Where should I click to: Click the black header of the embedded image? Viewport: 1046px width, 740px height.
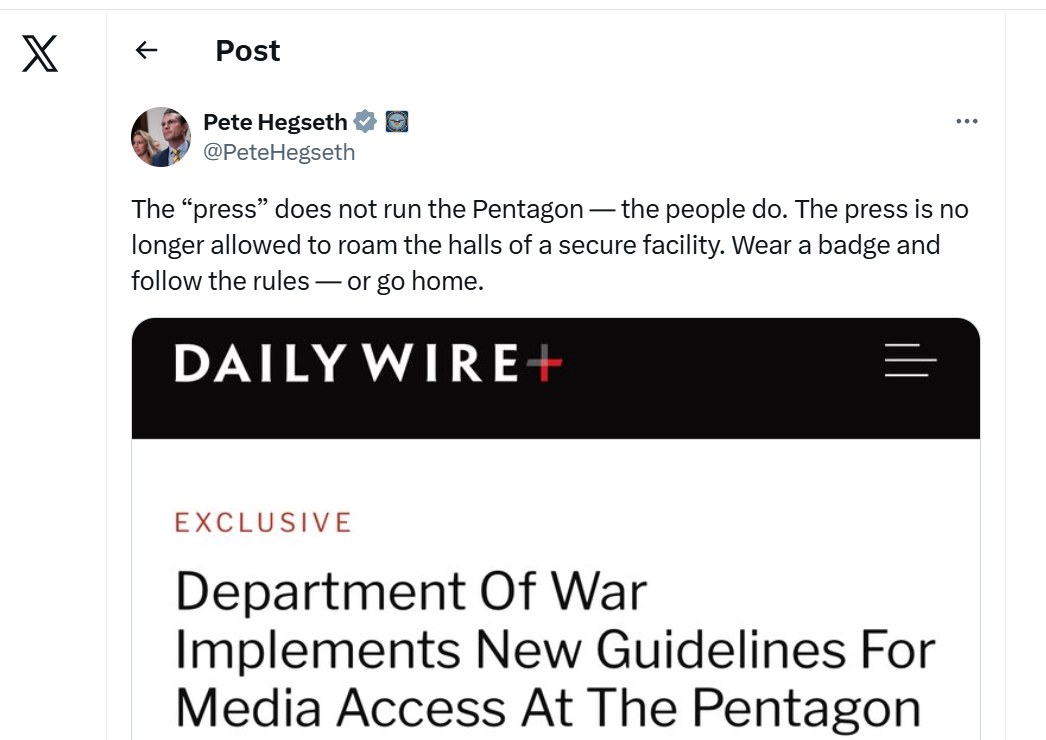[556, 378]
